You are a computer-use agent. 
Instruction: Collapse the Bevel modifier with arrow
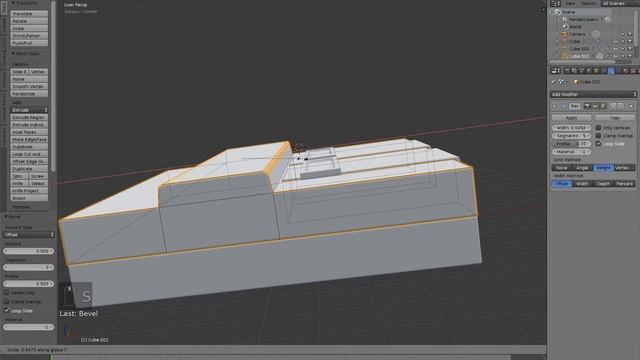pos(555,106)
